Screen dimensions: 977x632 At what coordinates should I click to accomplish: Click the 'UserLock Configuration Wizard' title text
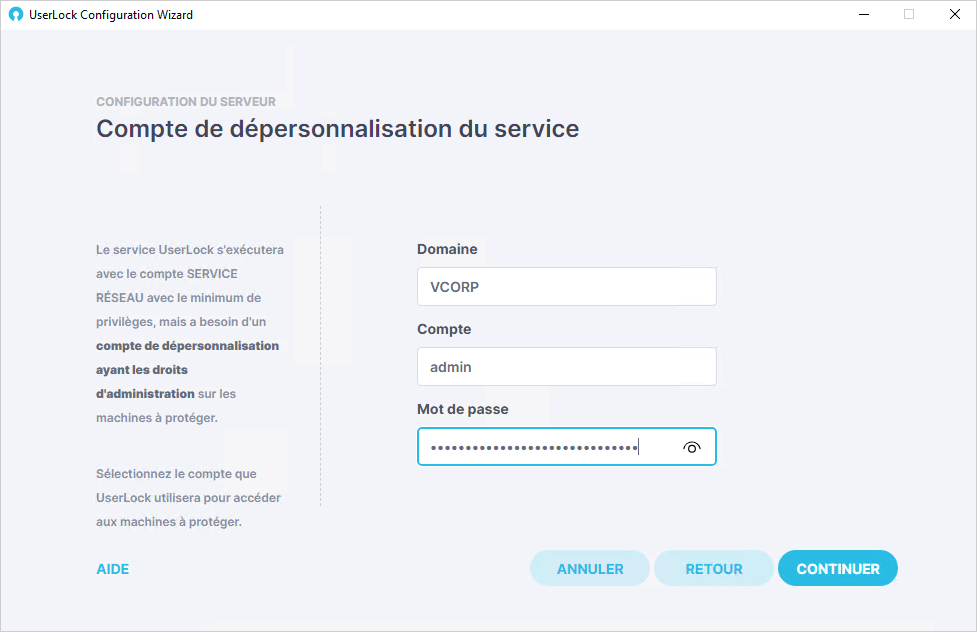tap(111, 14)
